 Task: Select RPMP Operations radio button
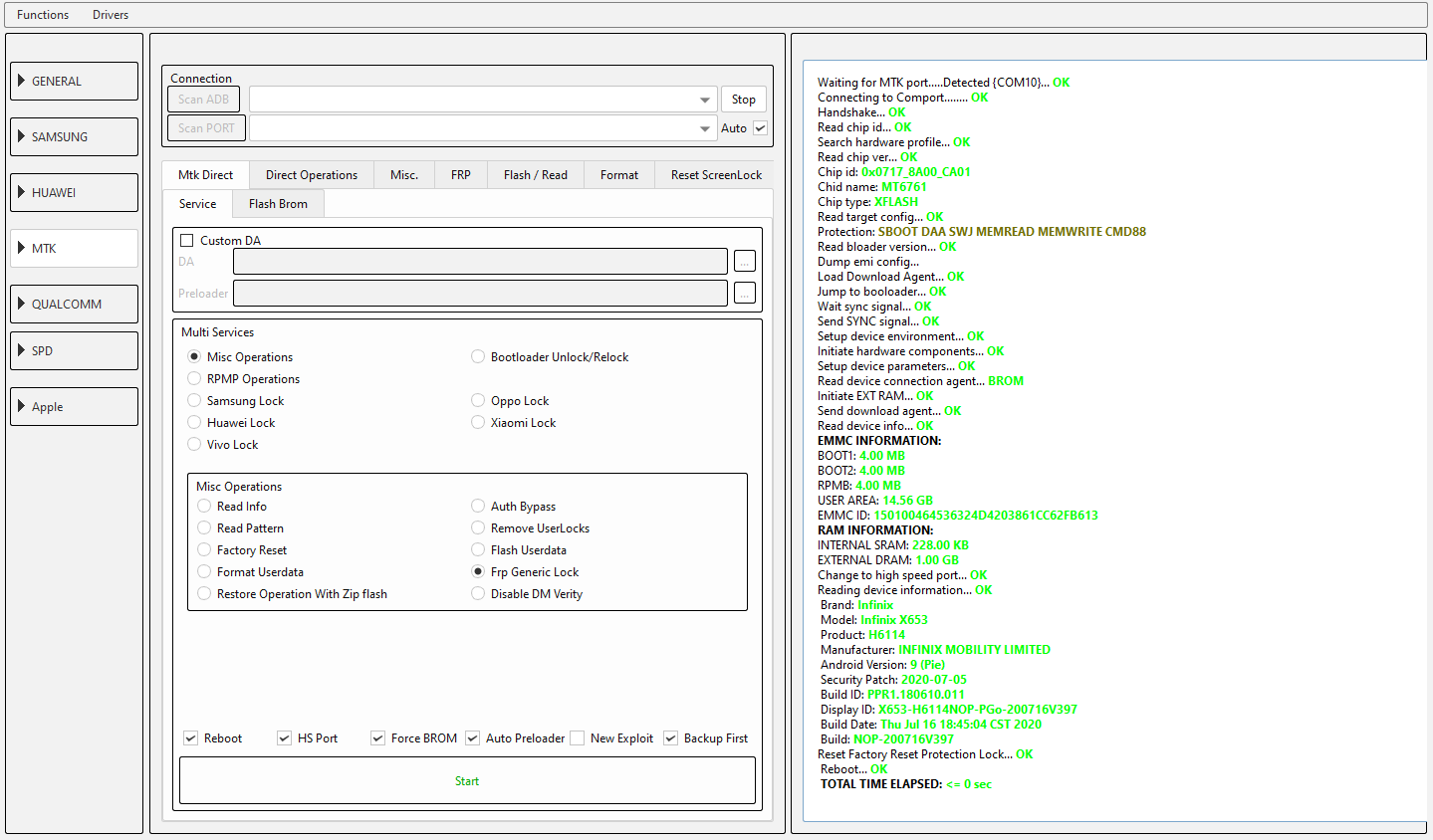click(x=194, y=379)
